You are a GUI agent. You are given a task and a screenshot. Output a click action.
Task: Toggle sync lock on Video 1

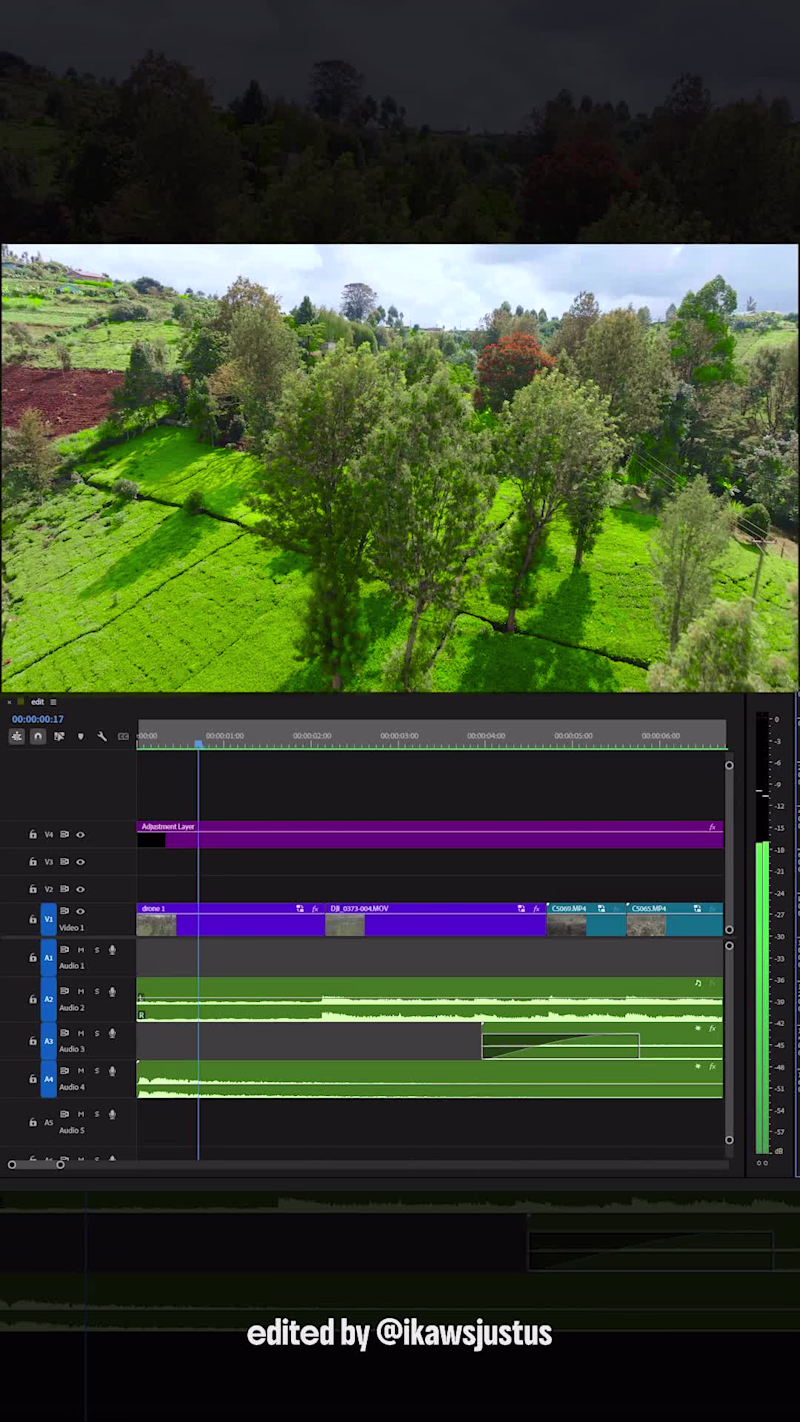coord(65,911)
